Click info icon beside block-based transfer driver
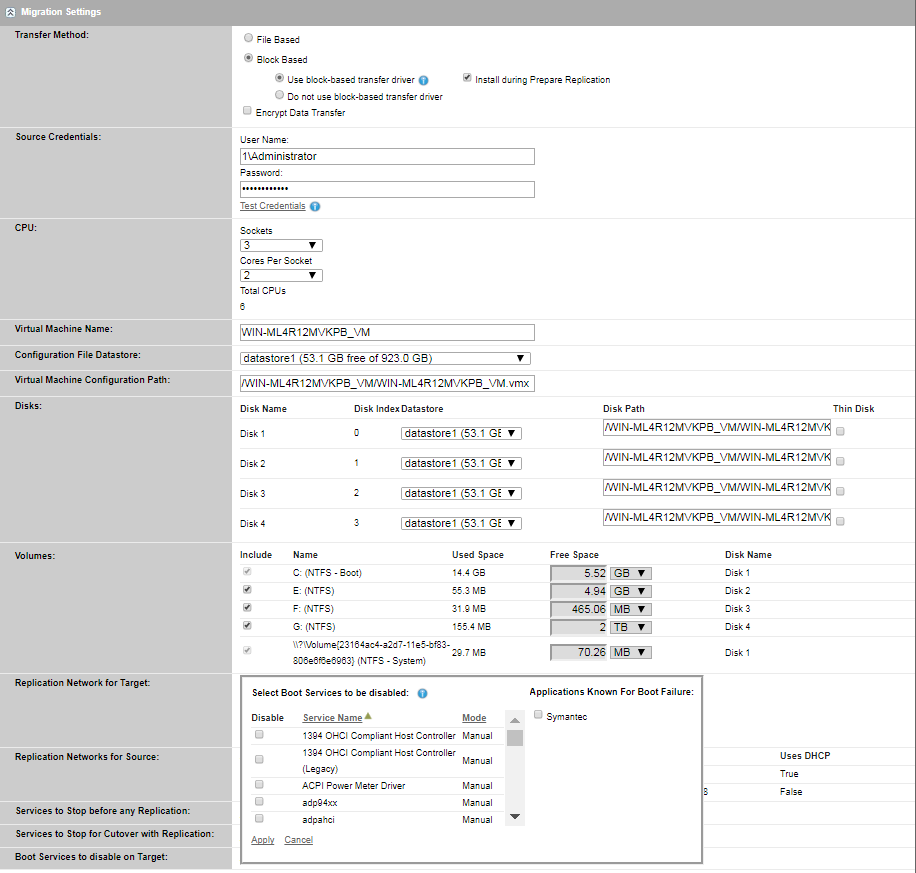The width and height of the screenshot is (916, 873). (423, 80)
